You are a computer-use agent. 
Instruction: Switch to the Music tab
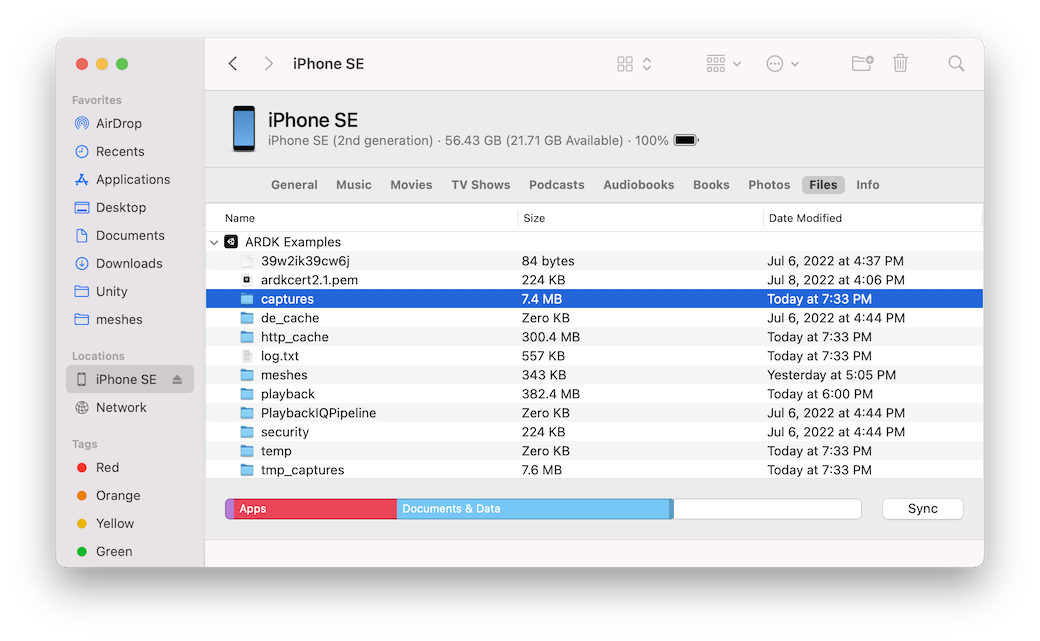(x=354, y=185)
